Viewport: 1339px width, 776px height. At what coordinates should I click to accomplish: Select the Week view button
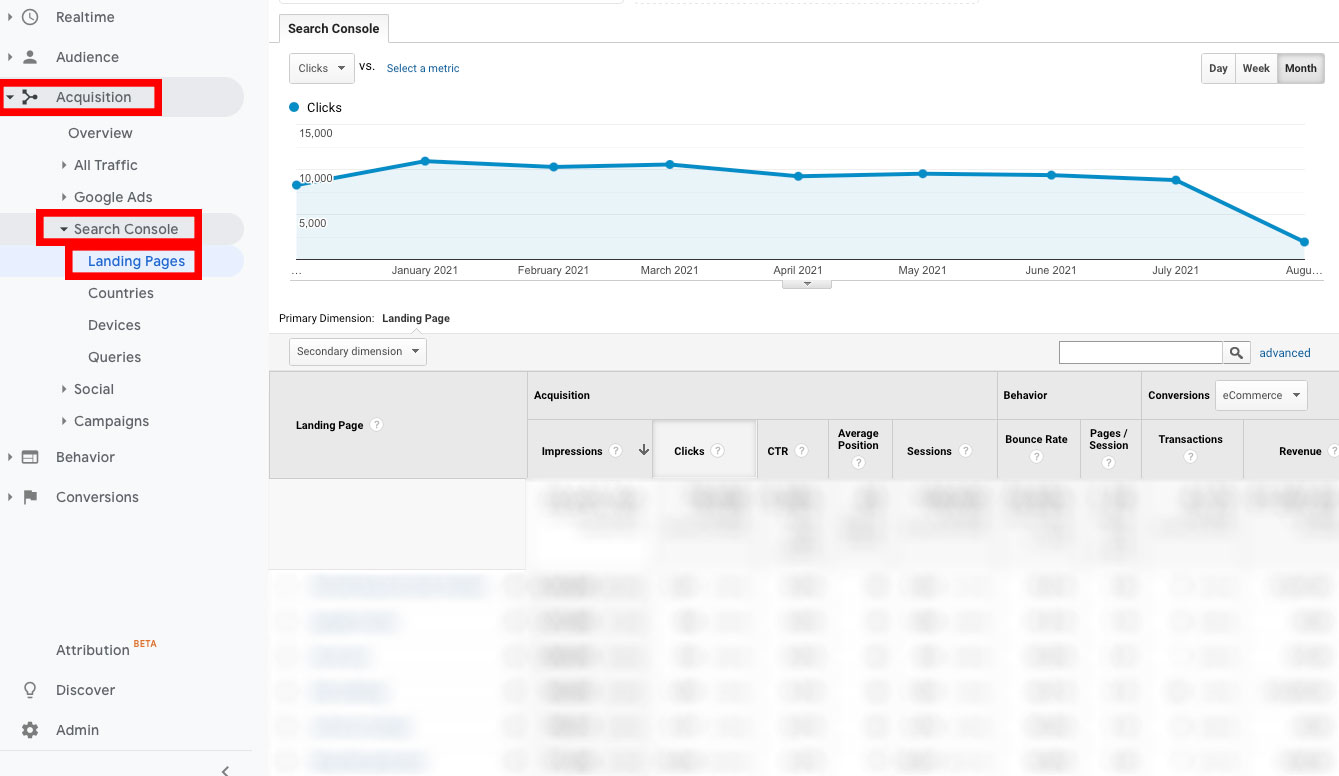pos(1256,68)
